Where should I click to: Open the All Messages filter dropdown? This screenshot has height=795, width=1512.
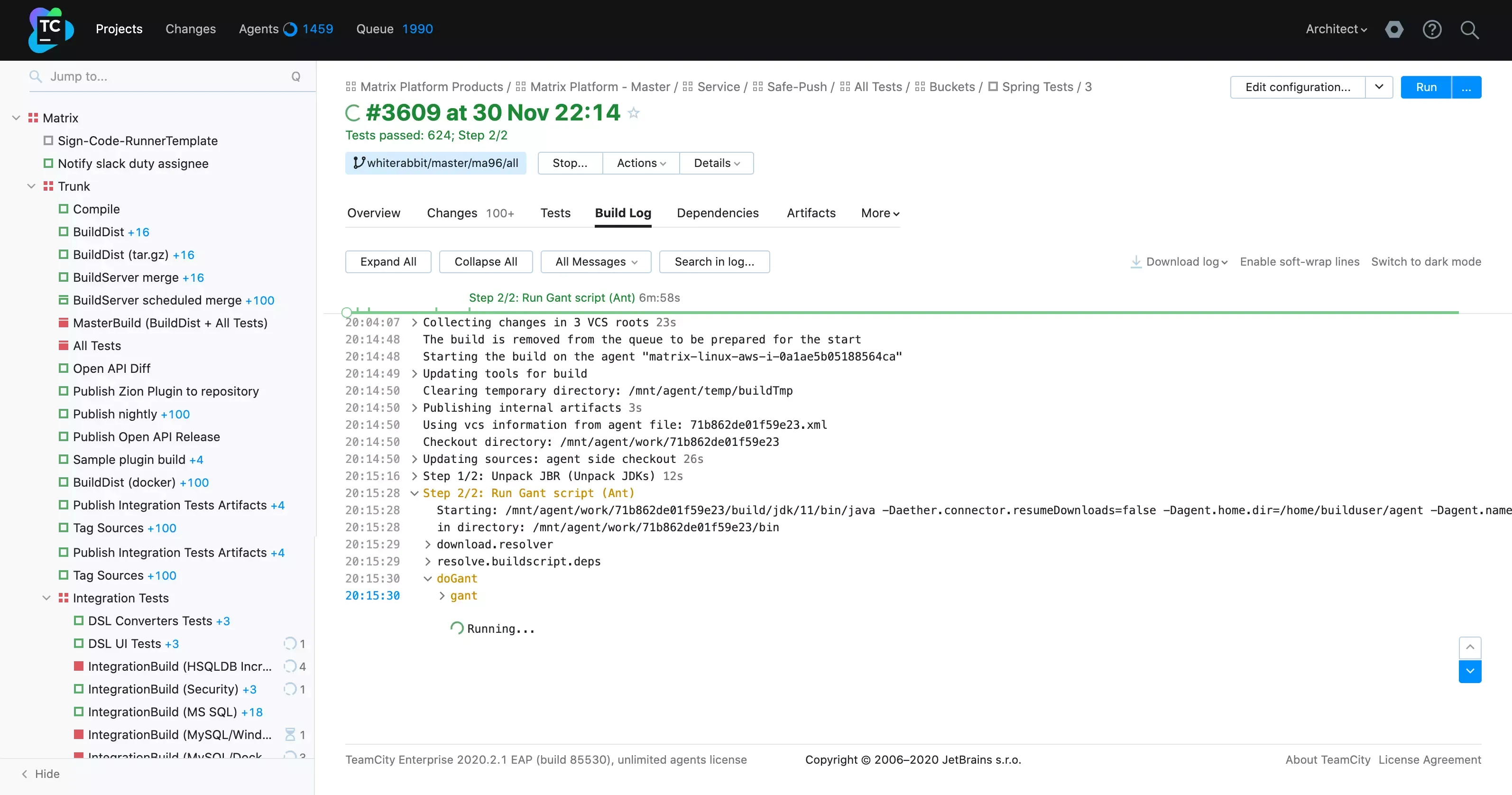595,262
